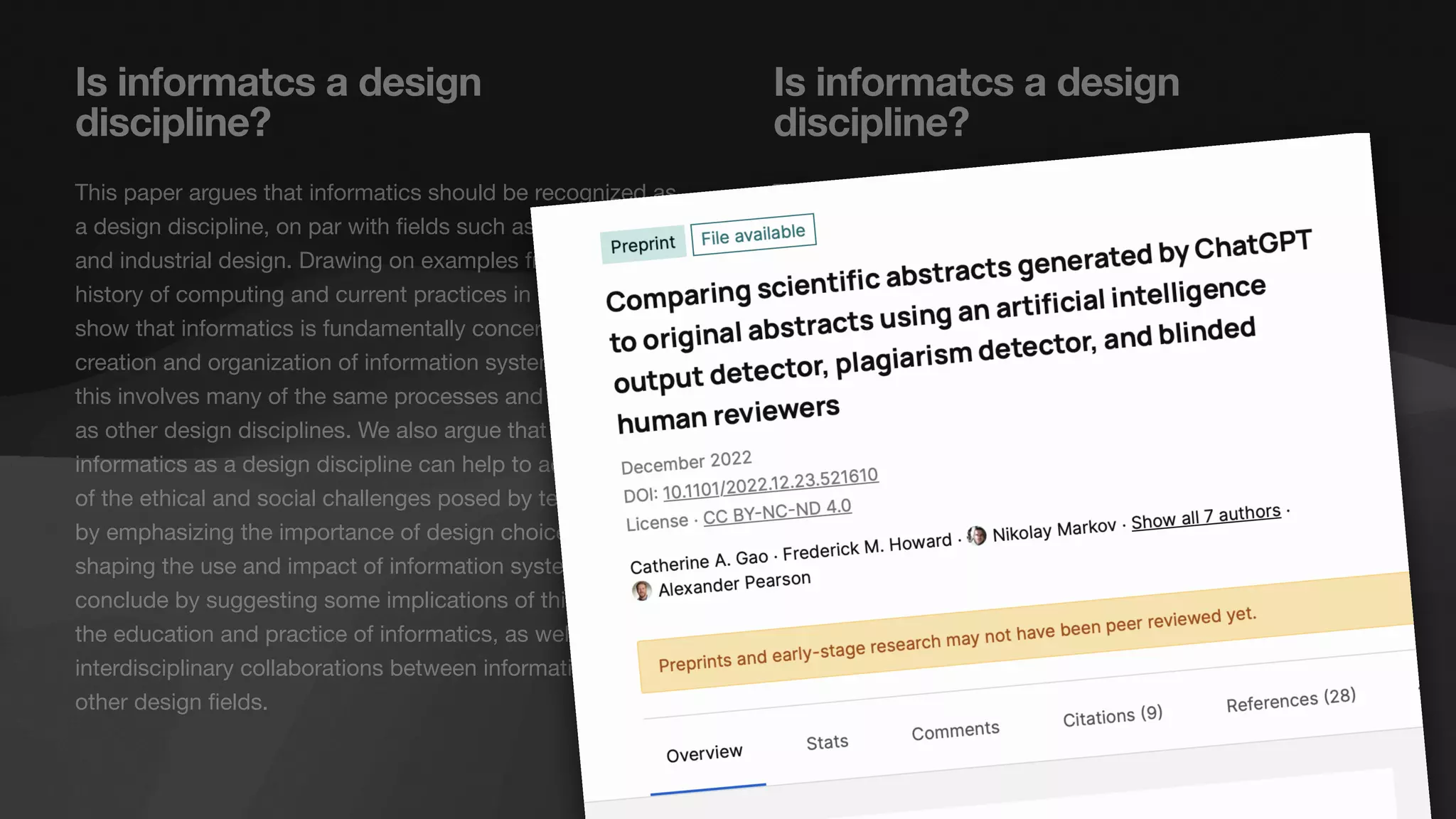Open the Citations (9) tab

[x=1113, y=716]
